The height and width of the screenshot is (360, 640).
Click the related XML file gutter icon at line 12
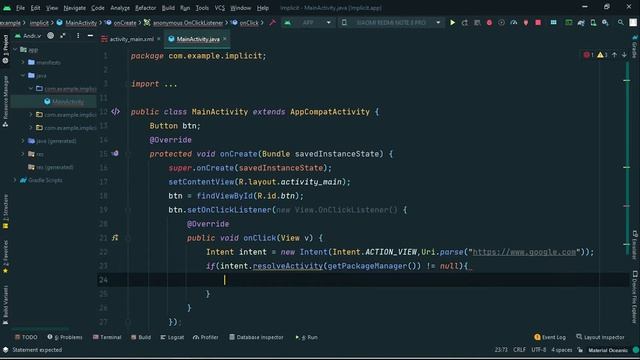tap(116, 111)
